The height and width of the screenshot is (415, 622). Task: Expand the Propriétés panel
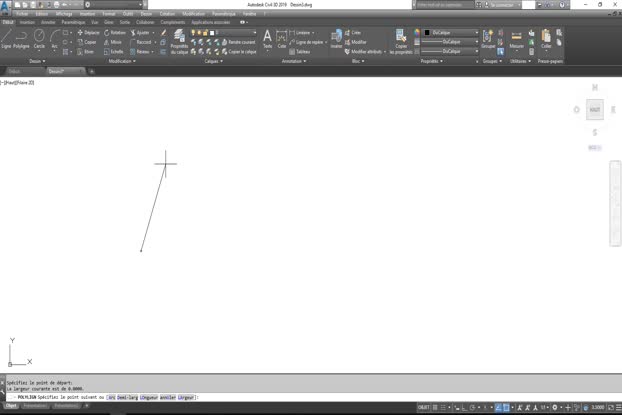click(x=431, y=61)
